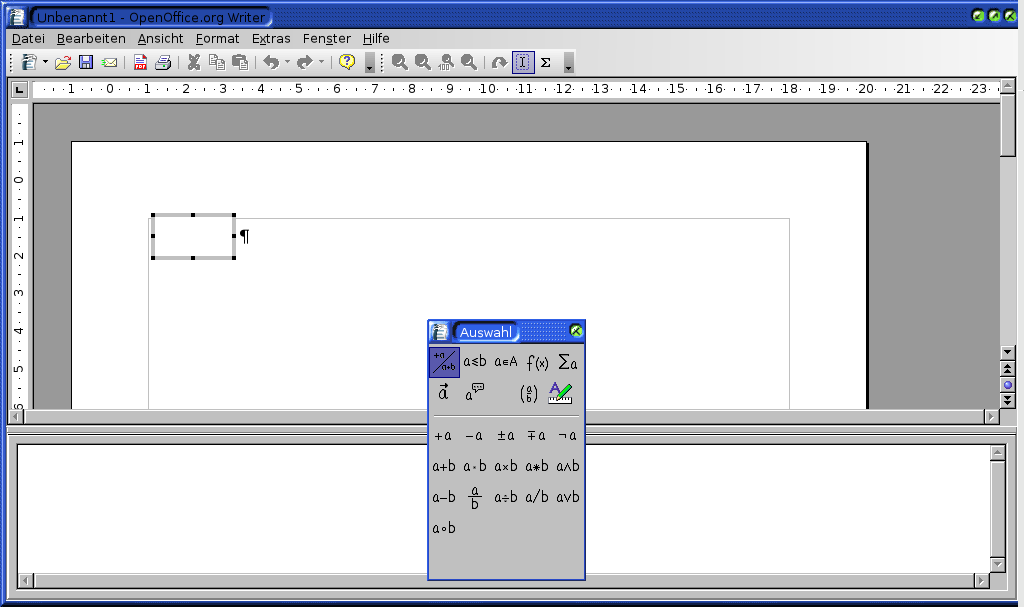Image resolution: width=1024 pixels, height=607 pixels.
Task: Insert the fraction a over b
Action: pos(475,497)
